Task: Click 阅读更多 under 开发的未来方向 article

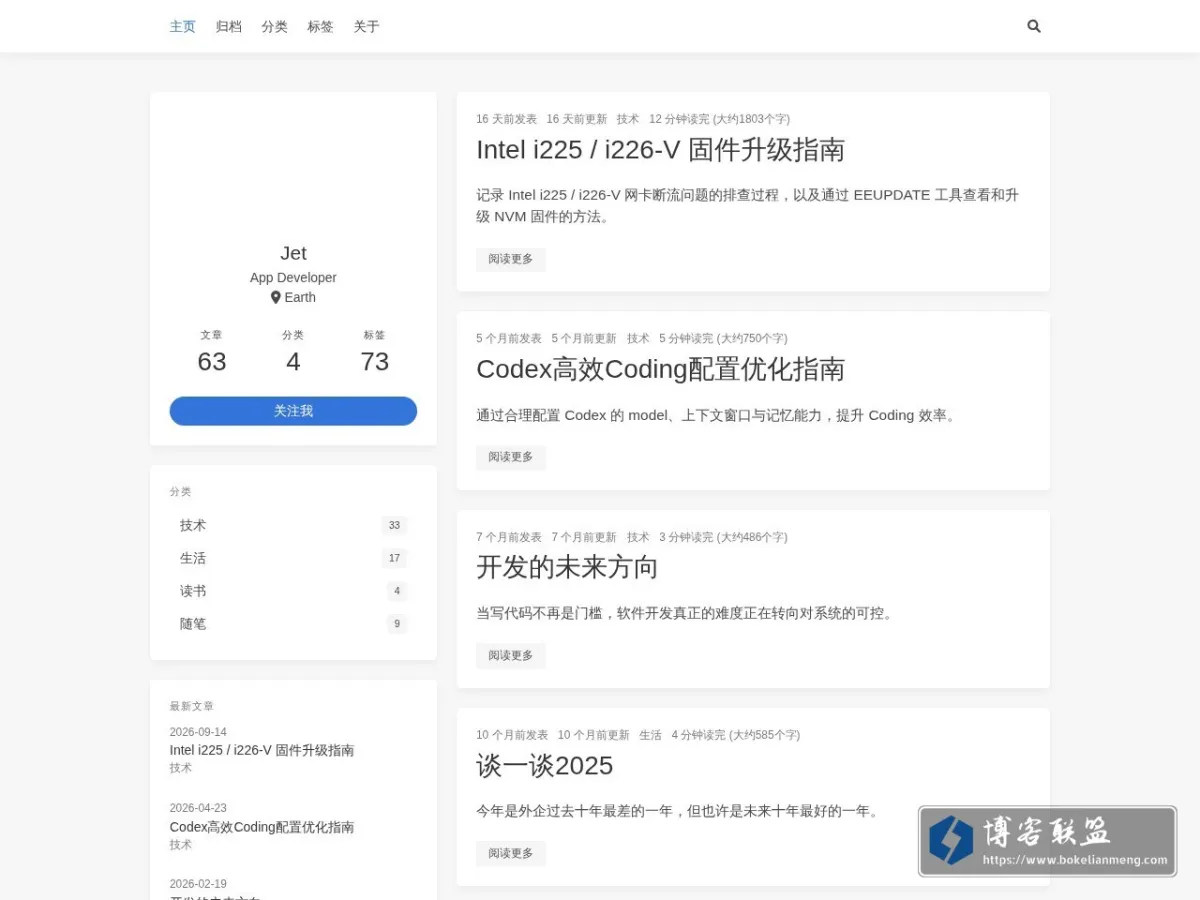Action: tap(511, 656)
